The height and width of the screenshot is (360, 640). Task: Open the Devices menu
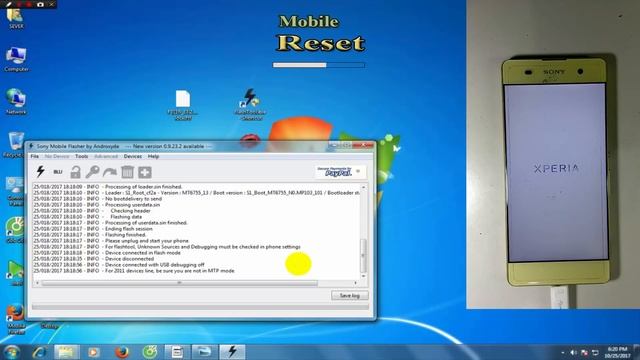[x=133, y=156]
